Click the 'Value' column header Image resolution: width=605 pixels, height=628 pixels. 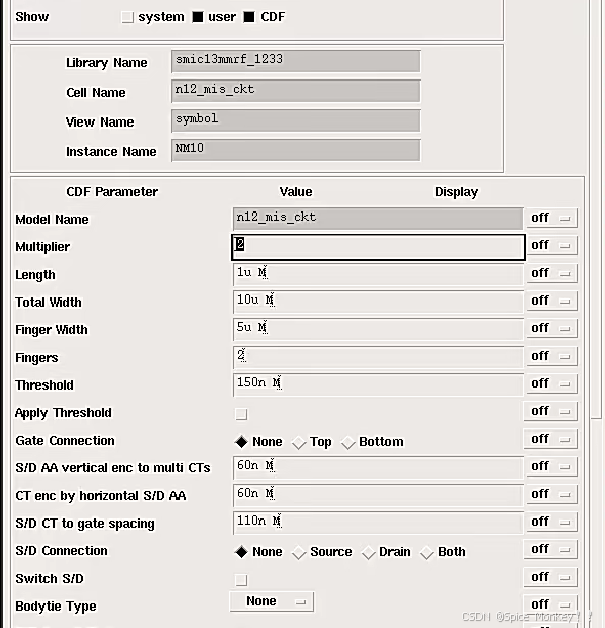coord(296,192)
